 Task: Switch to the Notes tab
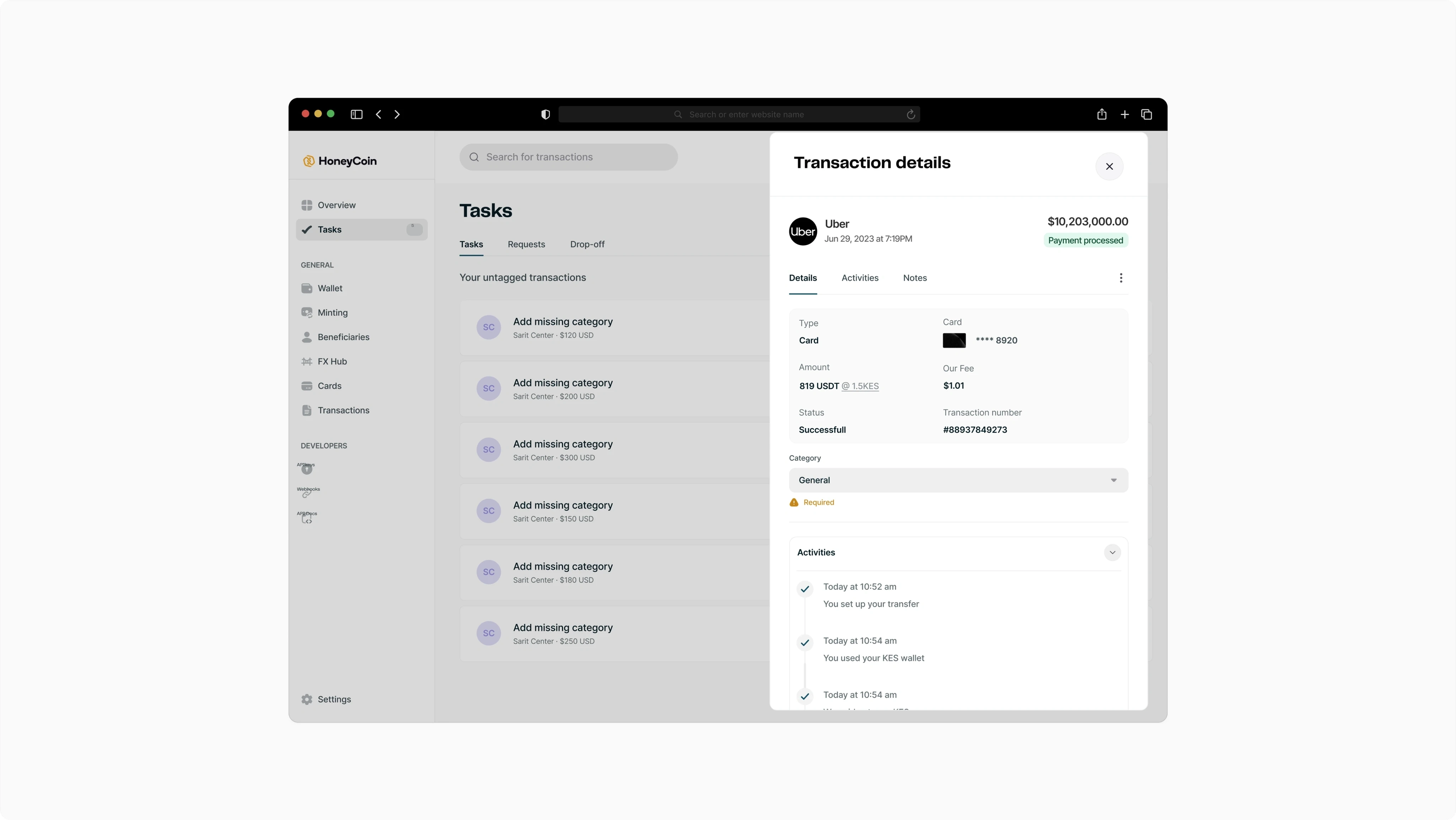tap(915, 278)
